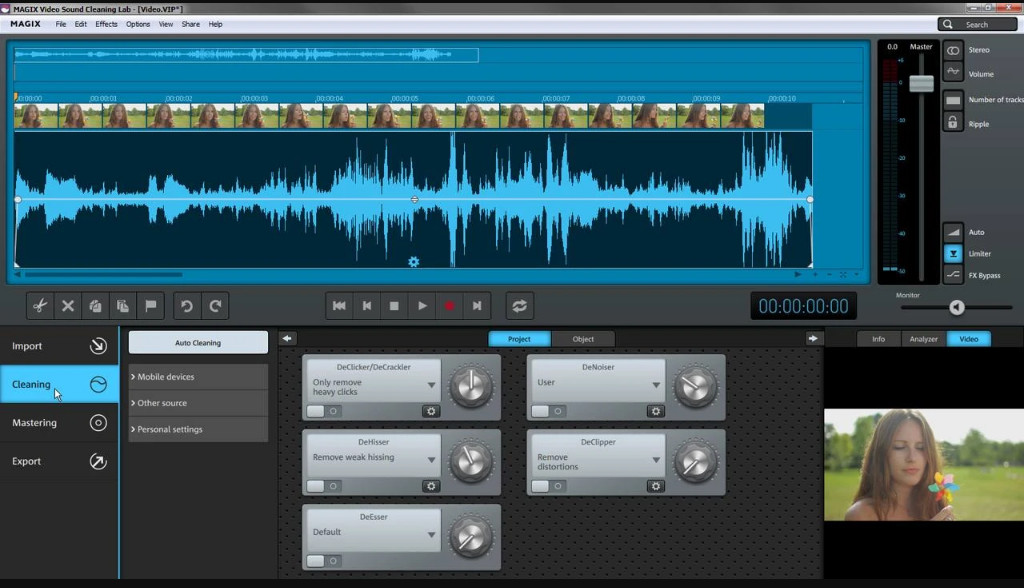Enable the DeEsser power switch
This screenshot has width=1024, height=588.
tap(324, 561)
